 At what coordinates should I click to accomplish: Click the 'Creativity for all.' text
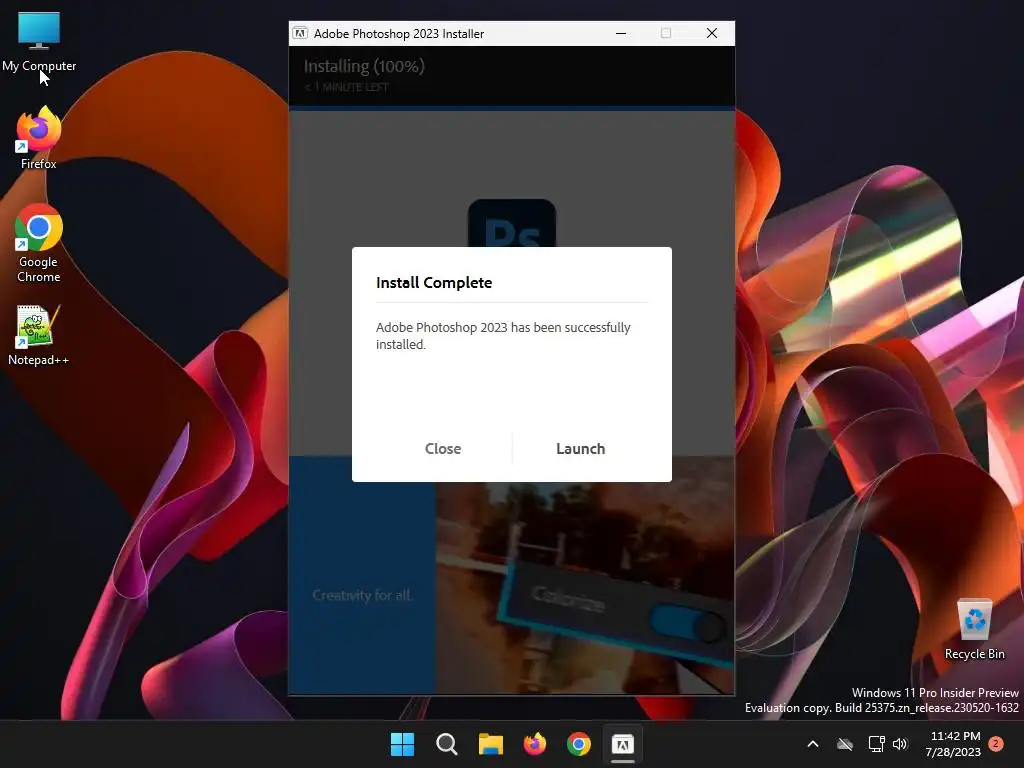[x=362, y=595]
